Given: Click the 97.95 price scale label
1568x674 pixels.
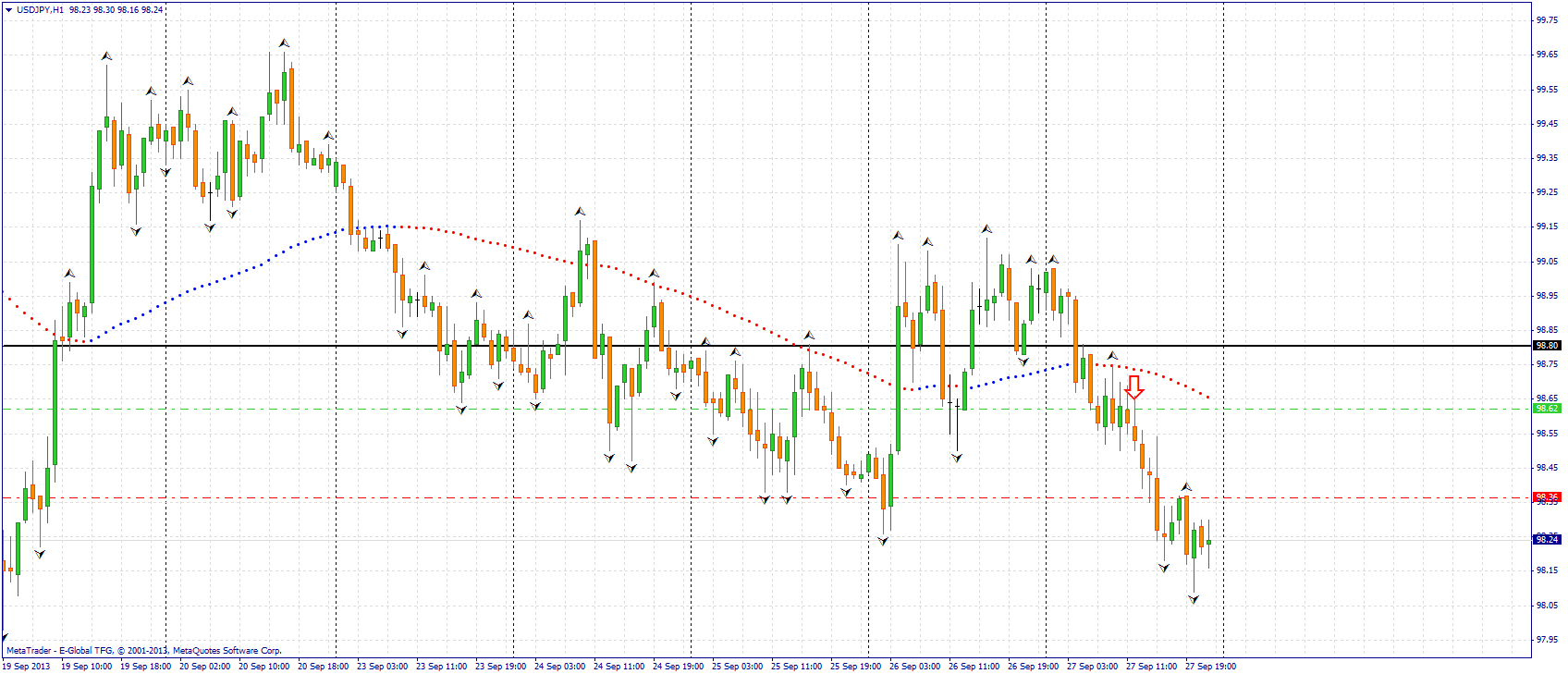Looking at the screenshot, I should pyautogui.click(x=1547, y=640).
